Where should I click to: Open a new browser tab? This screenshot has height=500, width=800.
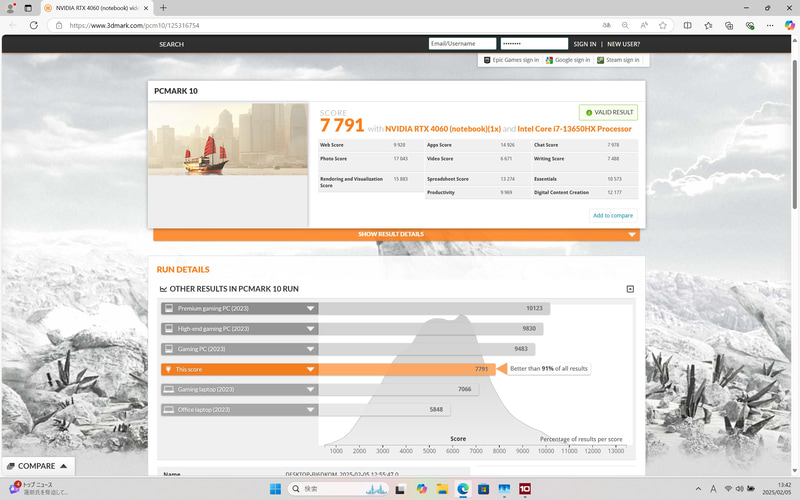(x=163, y=8)
